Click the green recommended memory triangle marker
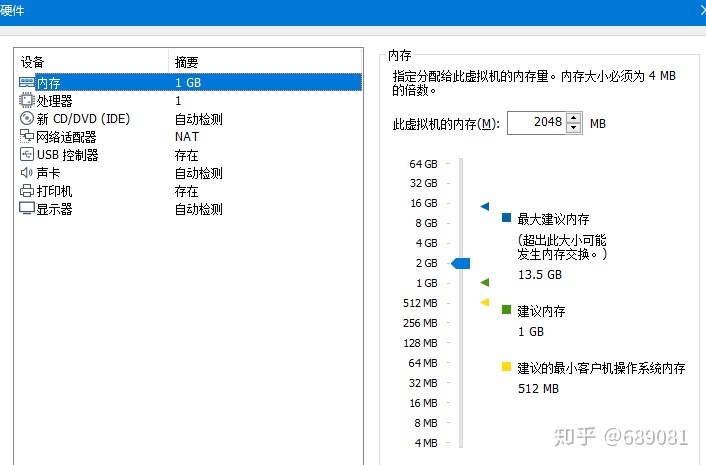 pos(484,282)
